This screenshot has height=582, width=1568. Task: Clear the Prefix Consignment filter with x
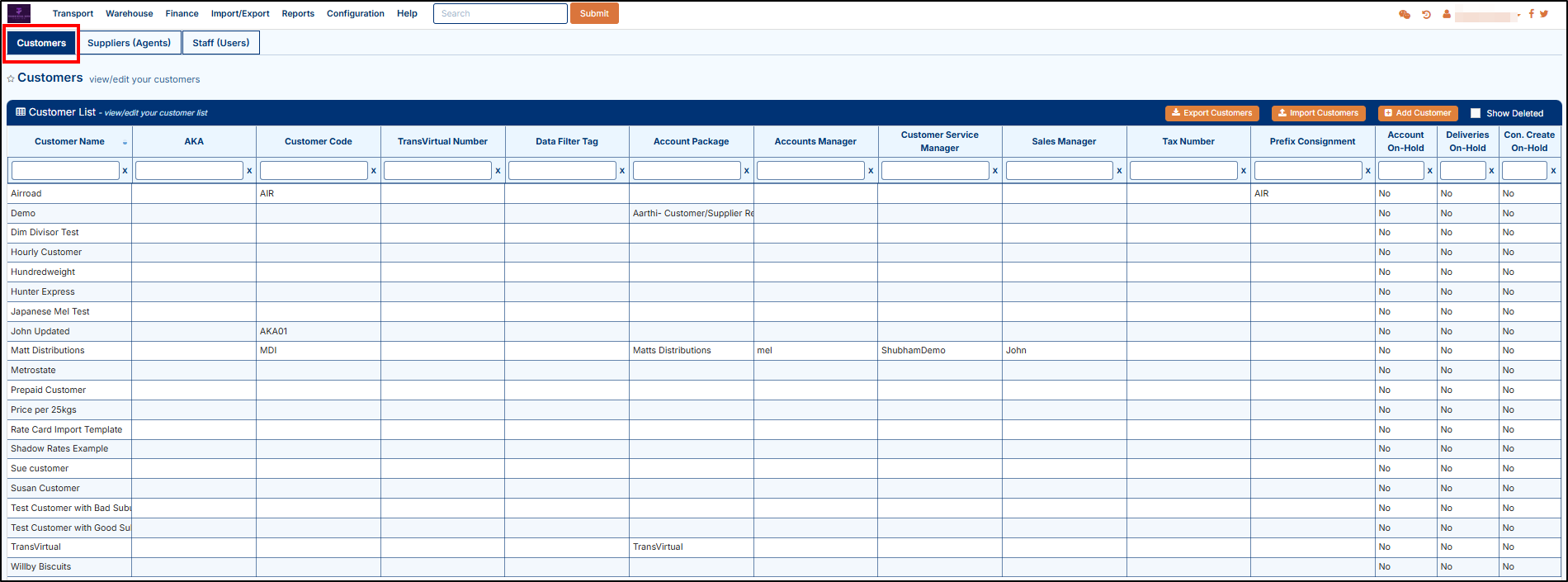(x=1368, y=171)
